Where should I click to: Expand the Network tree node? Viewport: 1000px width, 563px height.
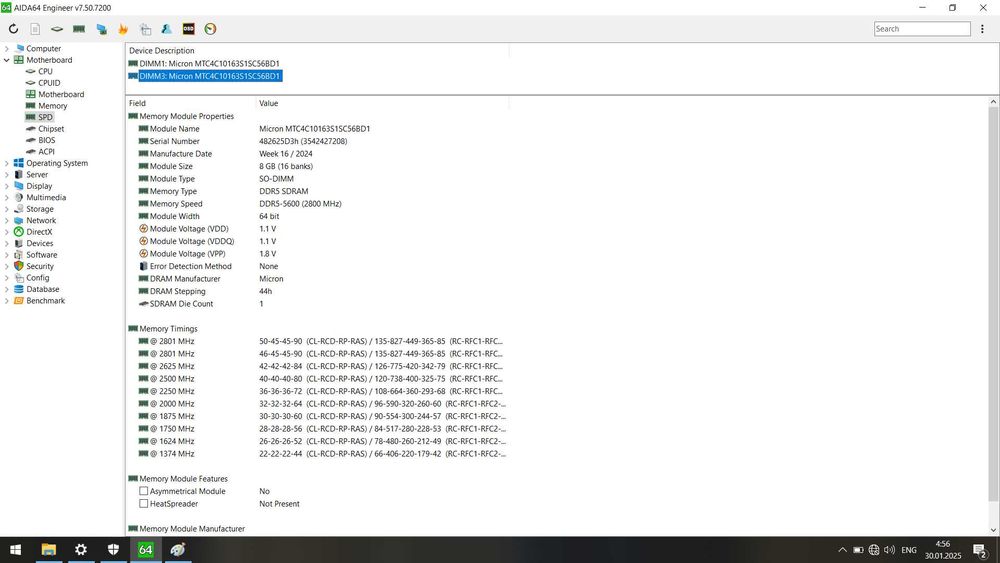tap(6, 221)
